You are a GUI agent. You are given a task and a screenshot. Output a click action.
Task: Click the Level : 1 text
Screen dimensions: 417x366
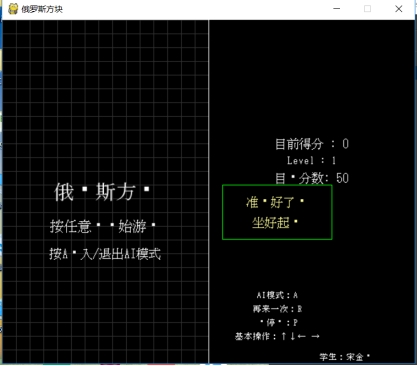tap(311, 161)
